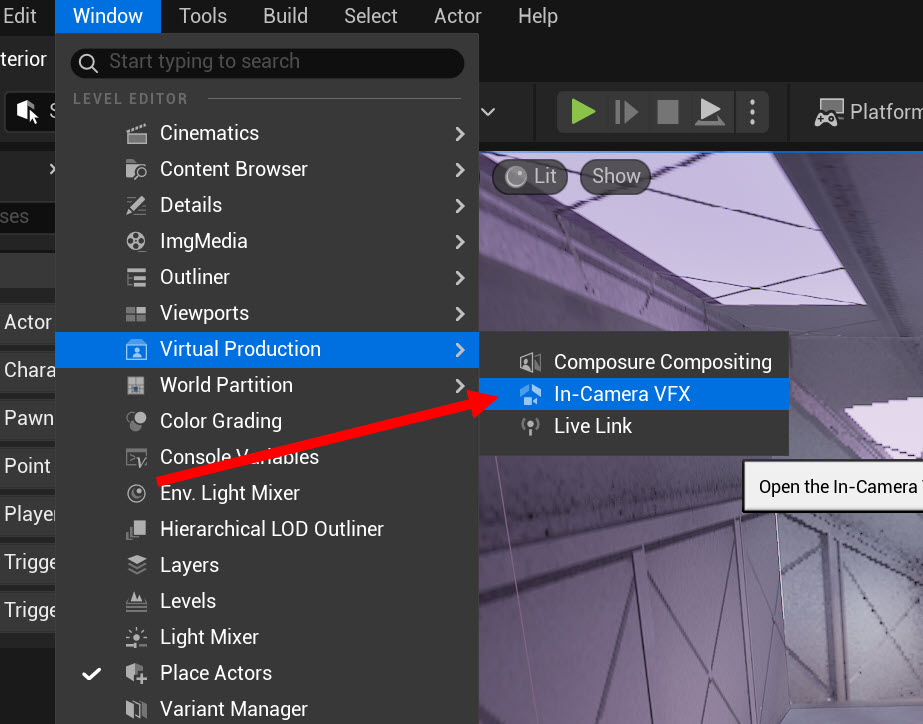Open the Help menu

[538, 16]
